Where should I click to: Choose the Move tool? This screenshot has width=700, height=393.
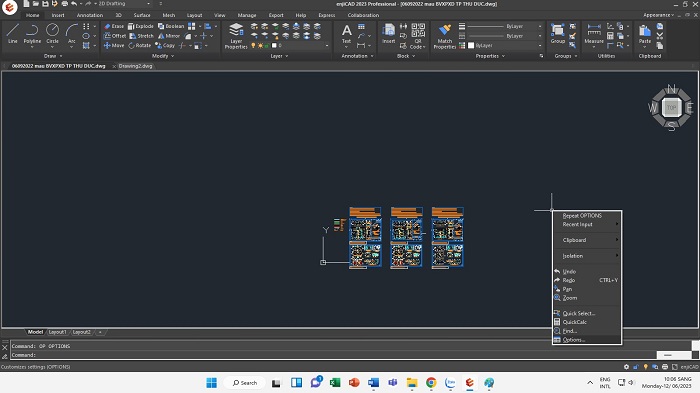coord(114,46)
